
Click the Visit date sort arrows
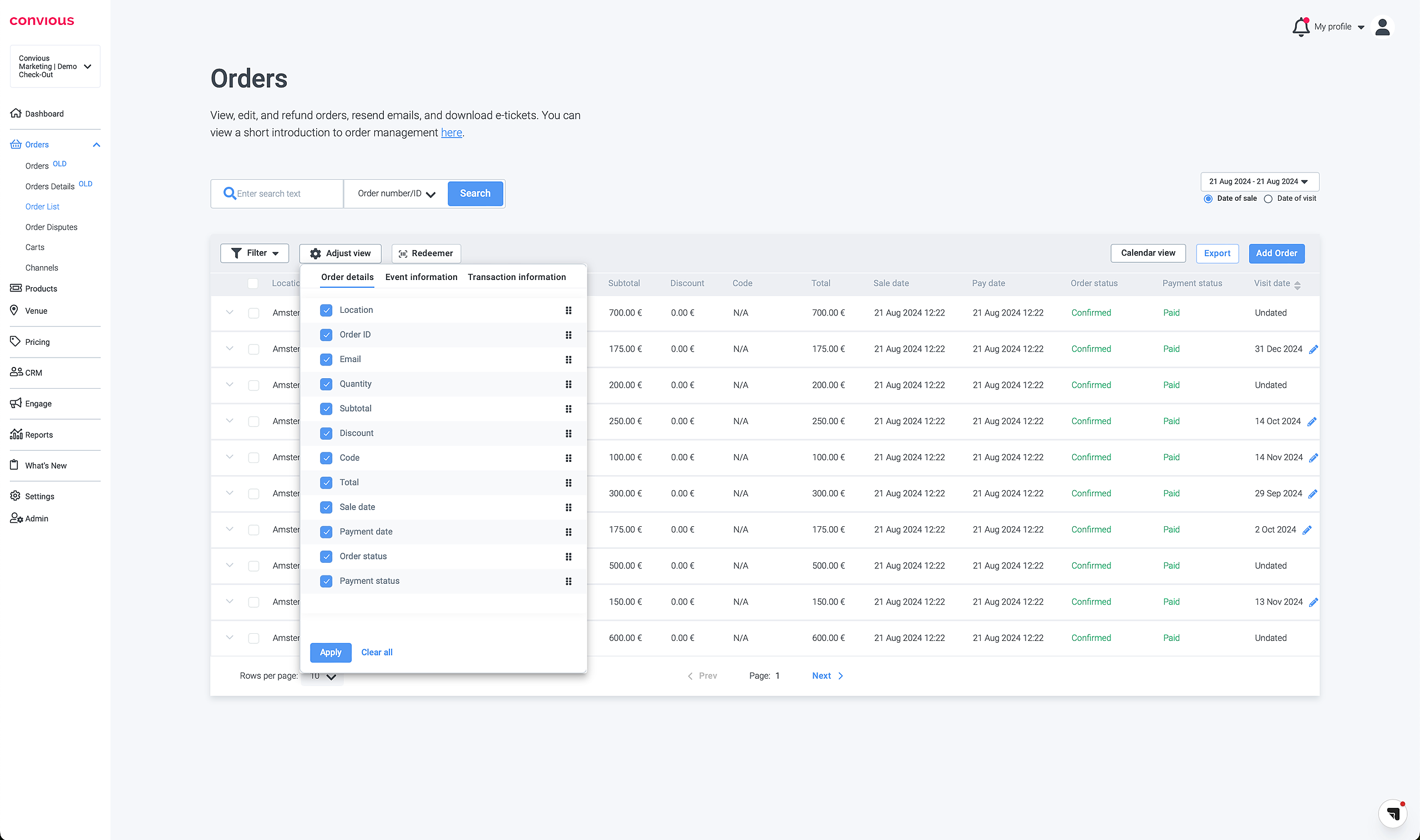[x=1297, y=285]
